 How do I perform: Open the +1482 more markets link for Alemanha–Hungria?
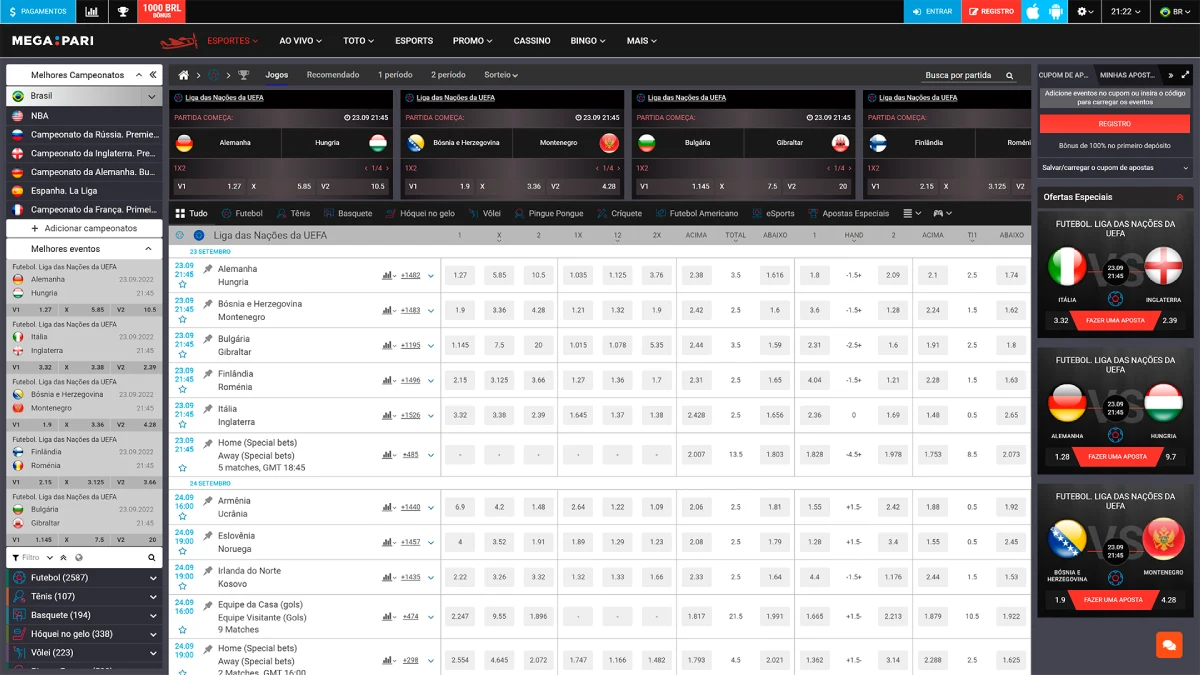tap(411, 275)
